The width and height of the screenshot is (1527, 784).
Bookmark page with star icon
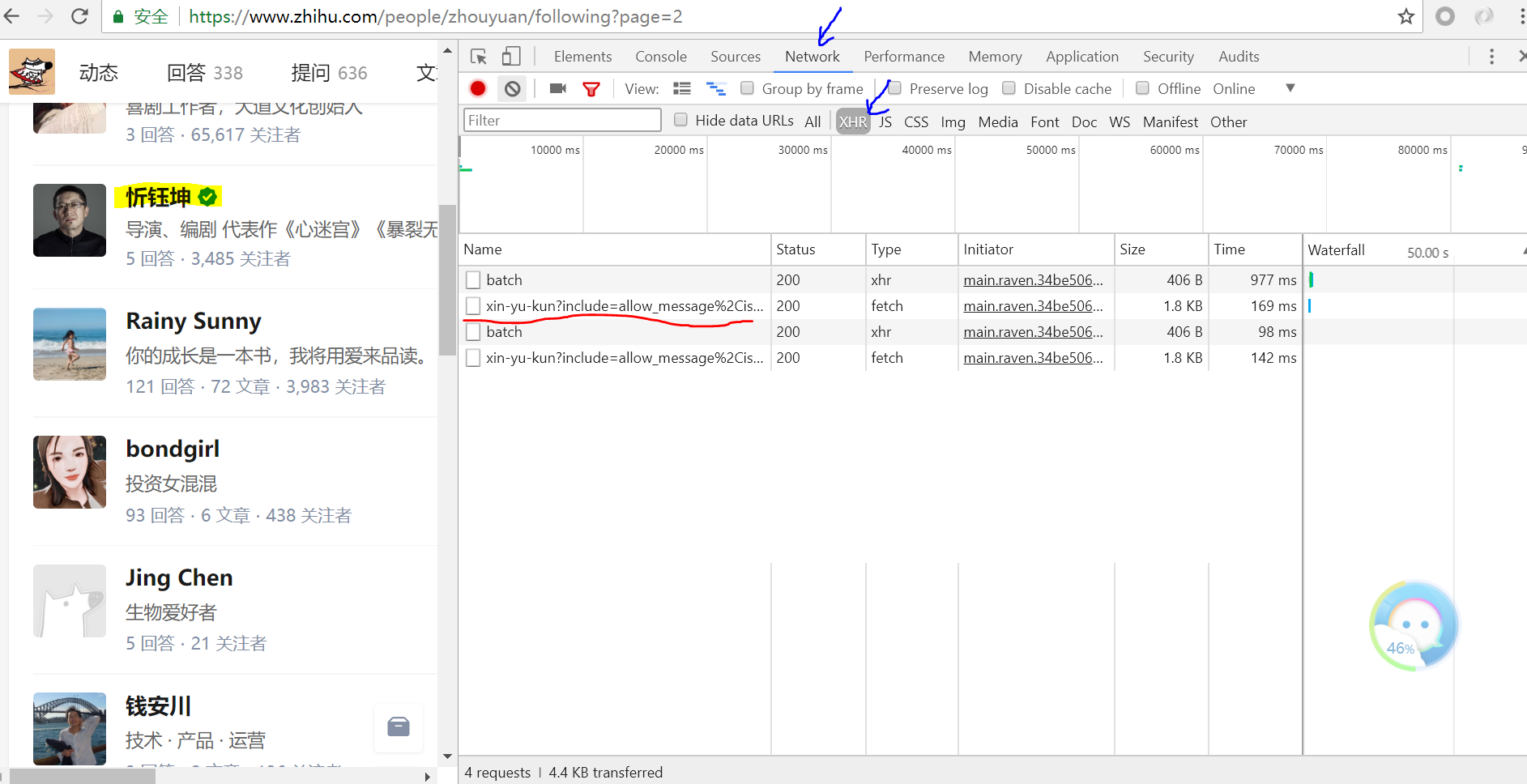click(x=1406, y=16)
